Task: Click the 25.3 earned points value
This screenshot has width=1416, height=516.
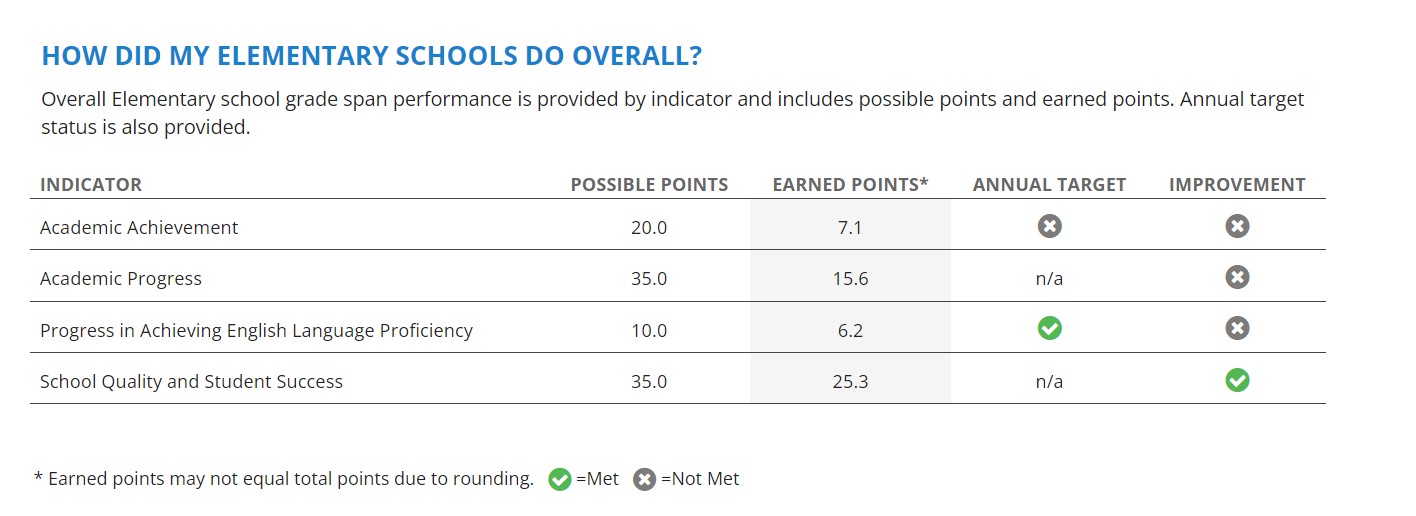Action: click(x=850, y=382)
